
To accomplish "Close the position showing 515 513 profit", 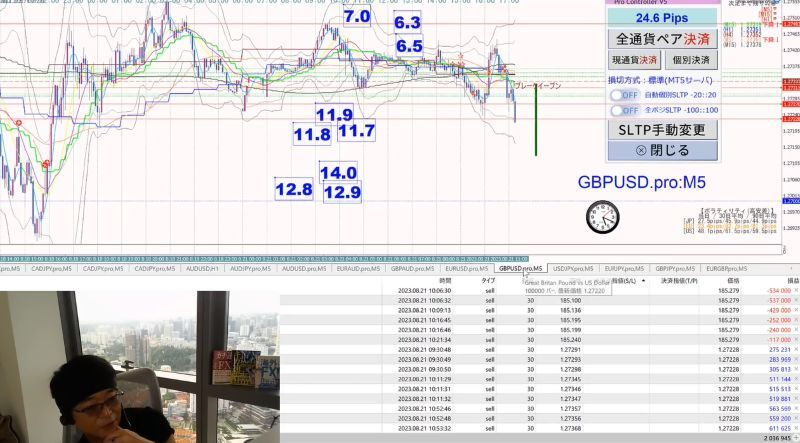I will point(796,389).
